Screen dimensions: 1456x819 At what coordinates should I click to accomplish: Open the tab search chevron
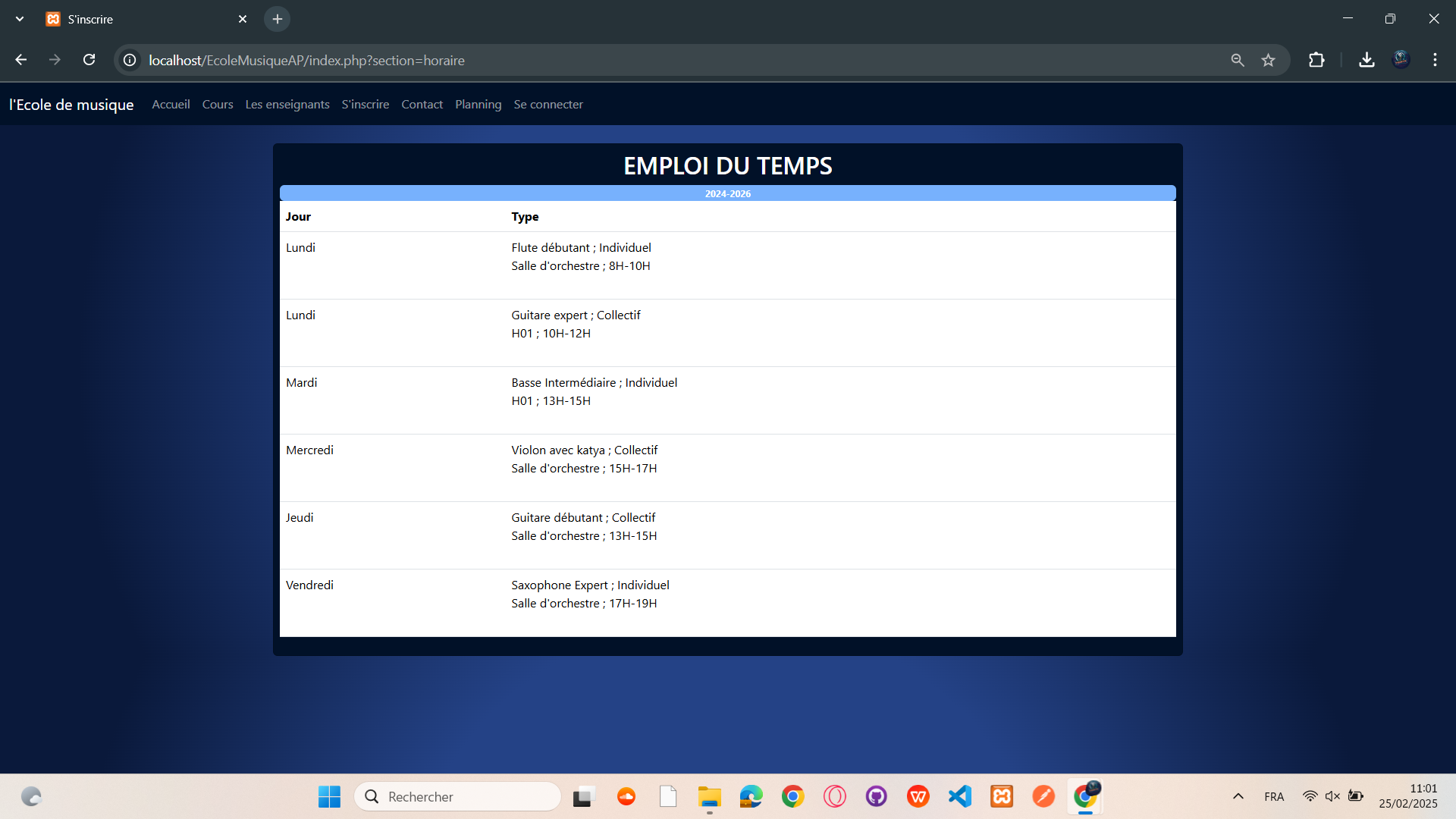(19, 18)
